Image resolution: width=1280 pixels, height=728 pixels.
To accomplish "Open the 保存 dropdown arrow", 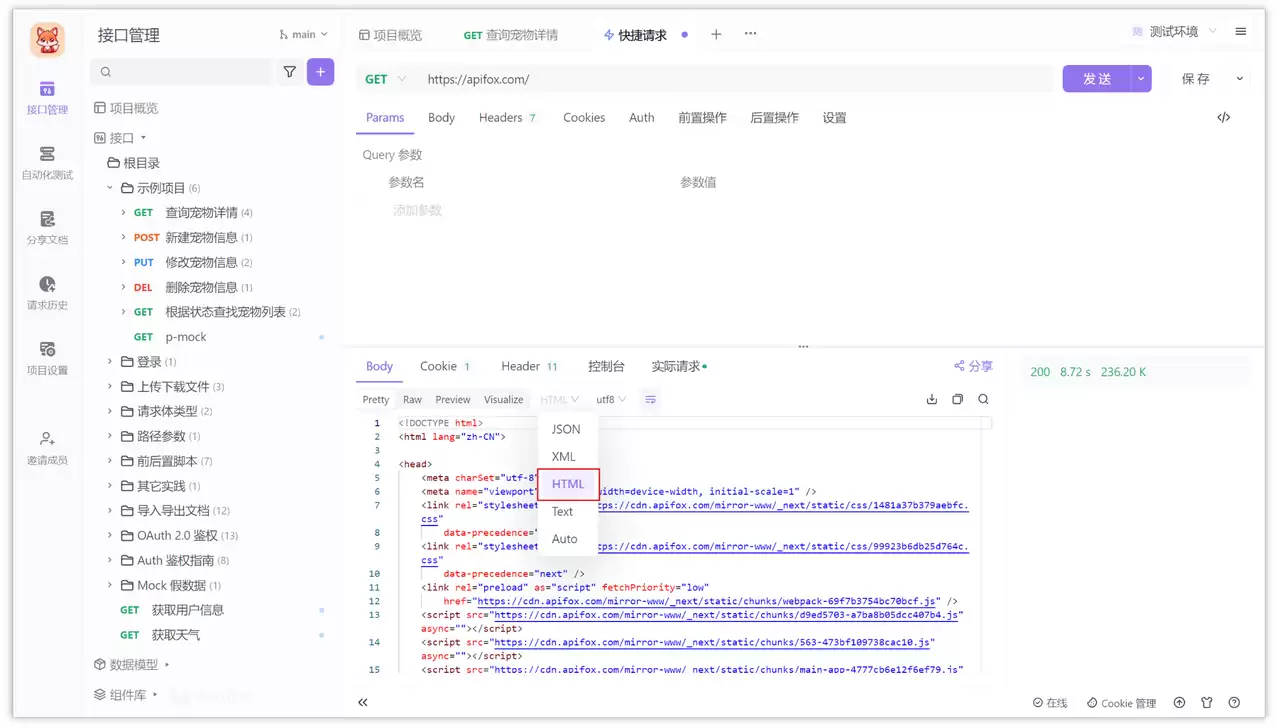I will click(x=1240, y=79).
